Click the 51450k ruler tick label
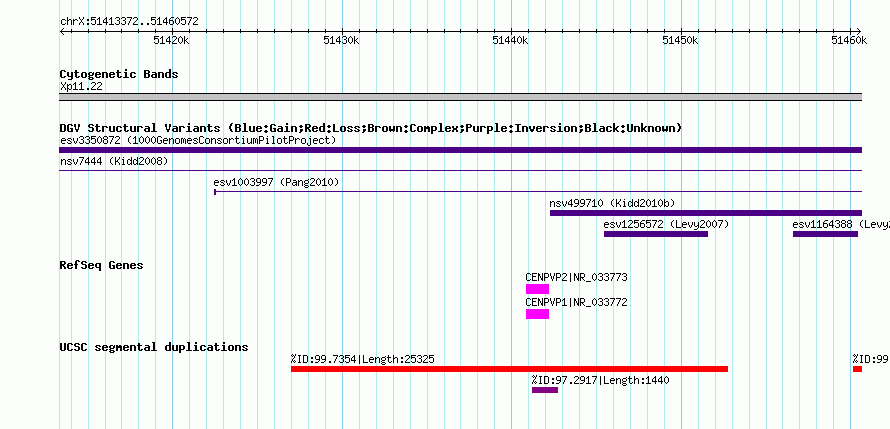 coord(680,40)
